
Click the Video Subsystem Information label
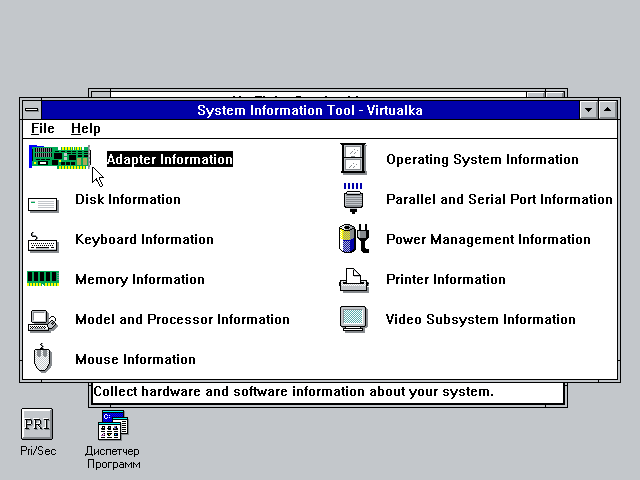click(x=480, y=320)
